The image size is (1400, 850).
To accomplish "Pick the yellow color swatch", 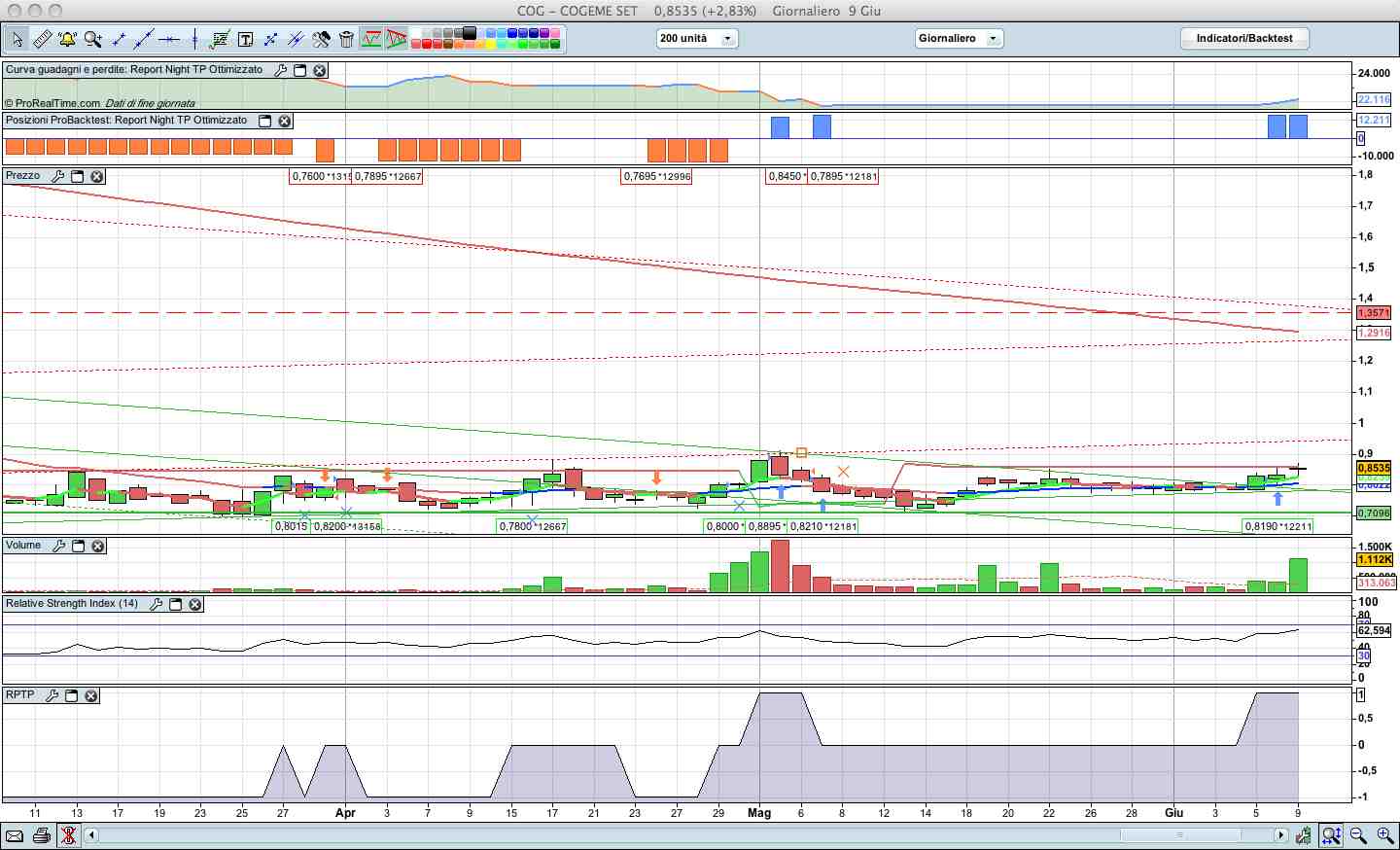I will [491, 44].
